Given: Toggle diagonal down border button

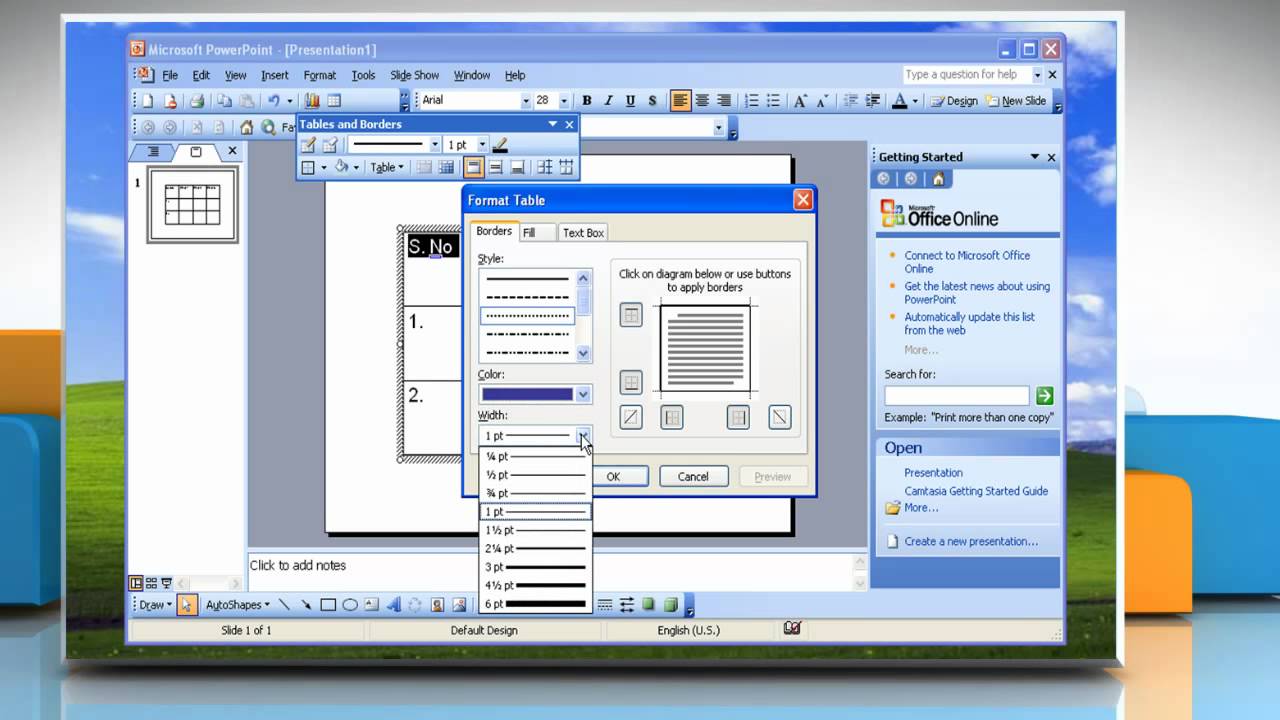Looking at the screenshot, I should point(779,418).
